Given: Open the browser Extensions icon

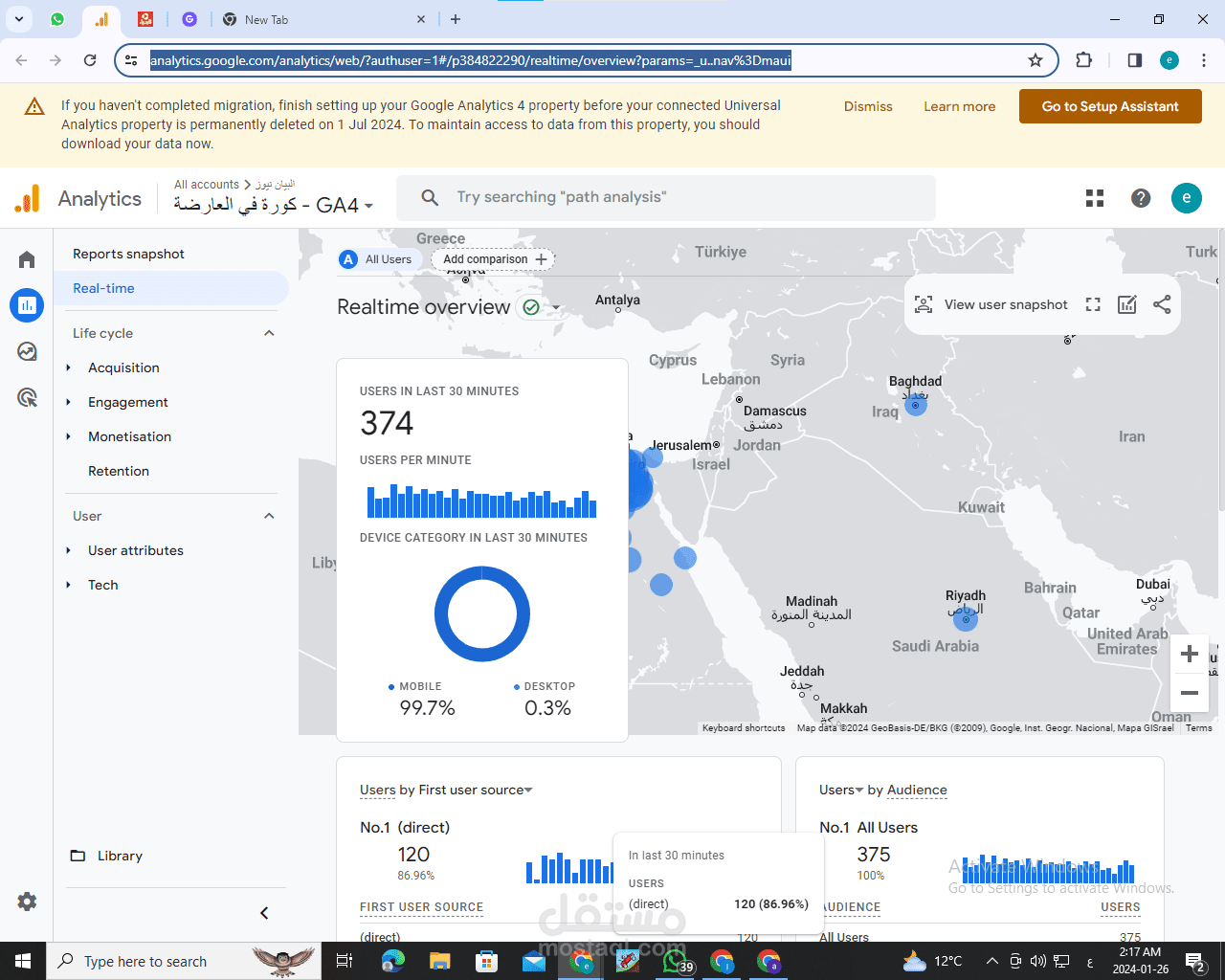Looking at the screenshot, I should (x=1083, y=60).
